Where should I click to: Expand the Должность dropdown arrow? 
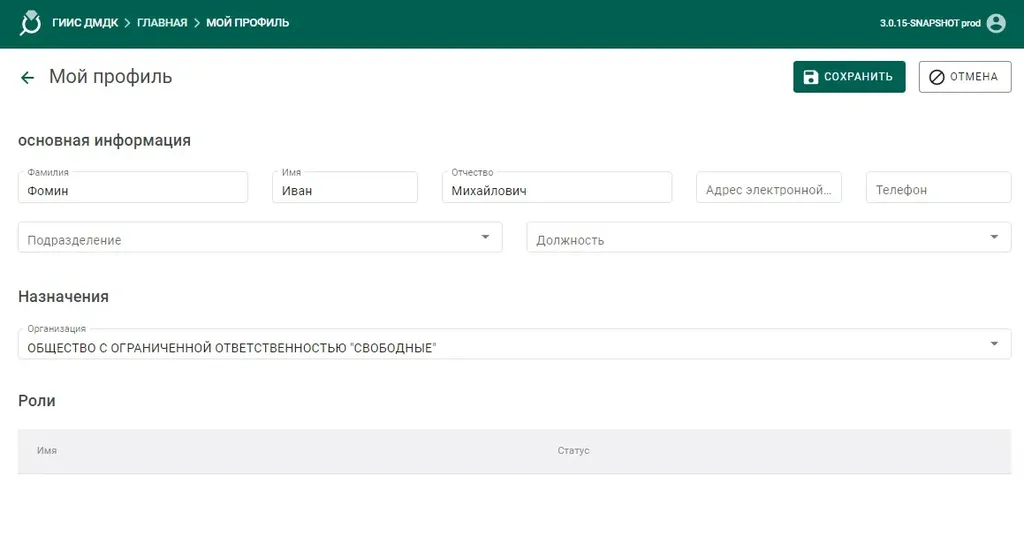coord(994,237)
